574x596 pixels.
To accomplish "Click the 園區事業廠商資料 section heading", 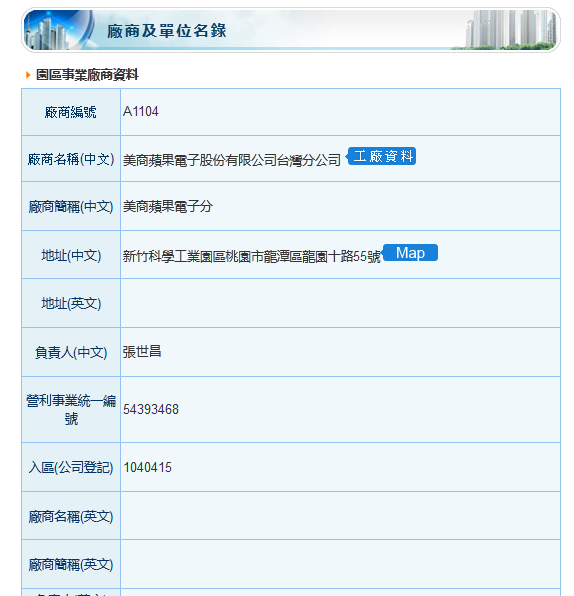I will pos(87,74).
